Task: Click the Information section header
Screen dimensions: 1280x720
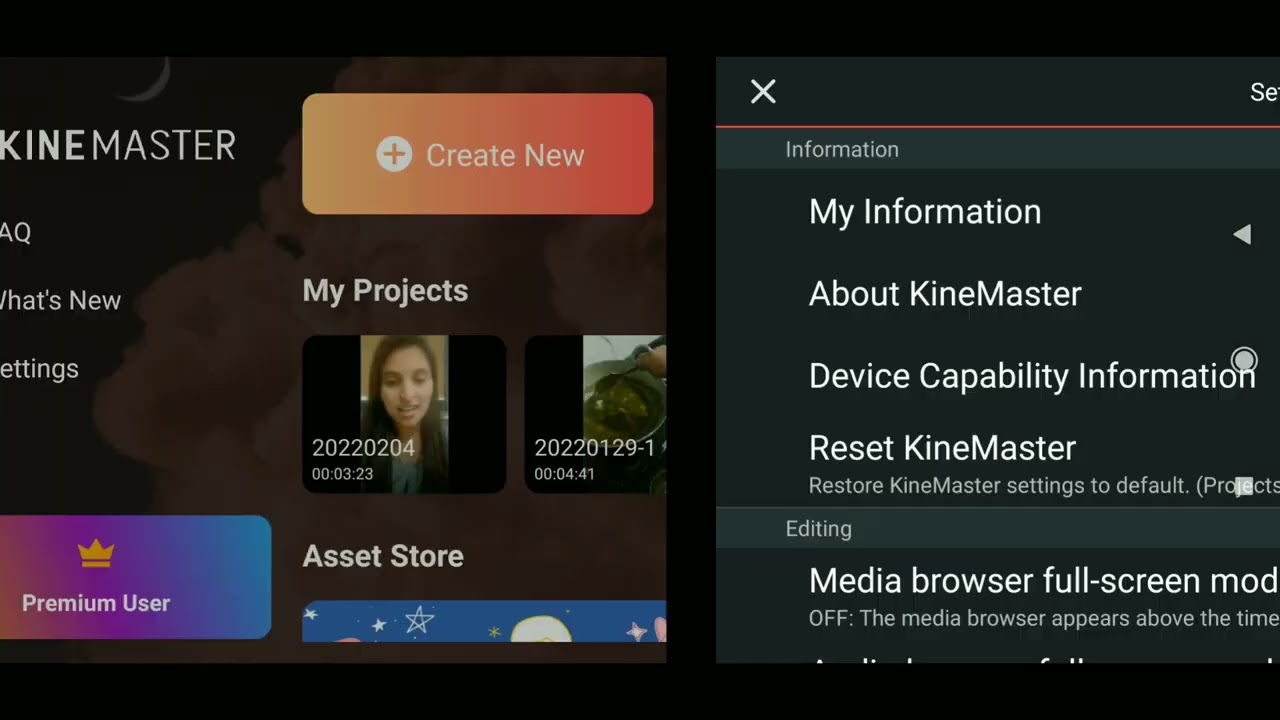Action: (842, 149)
